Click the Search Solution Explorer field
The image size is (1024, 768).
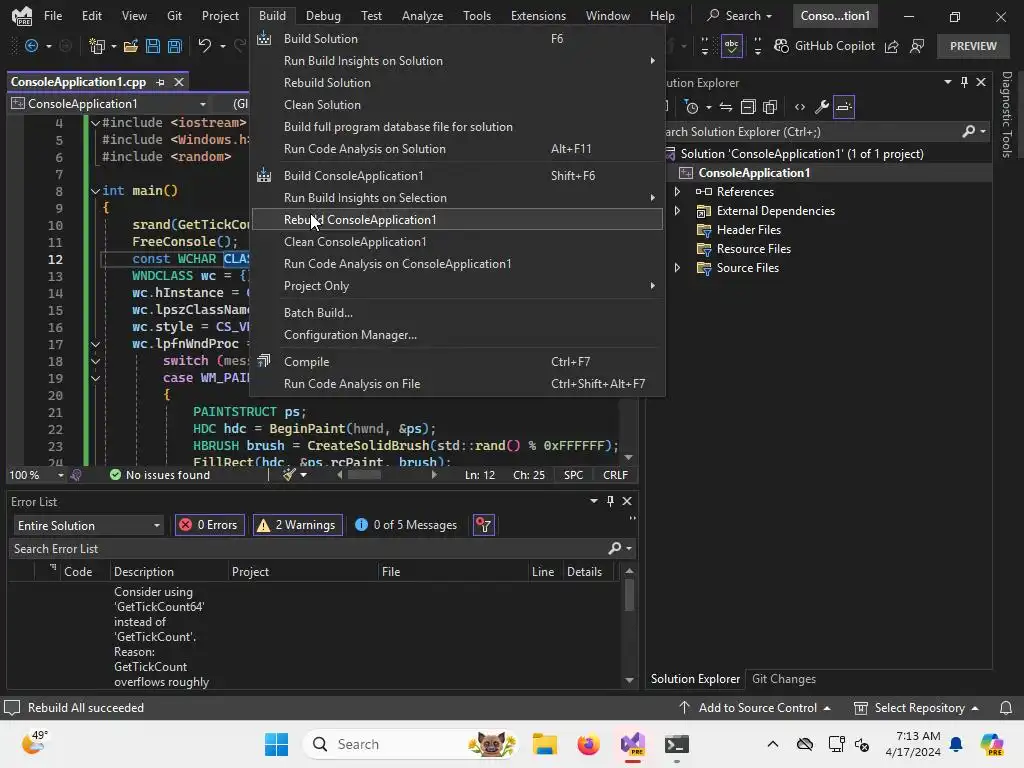coord(810,132)
